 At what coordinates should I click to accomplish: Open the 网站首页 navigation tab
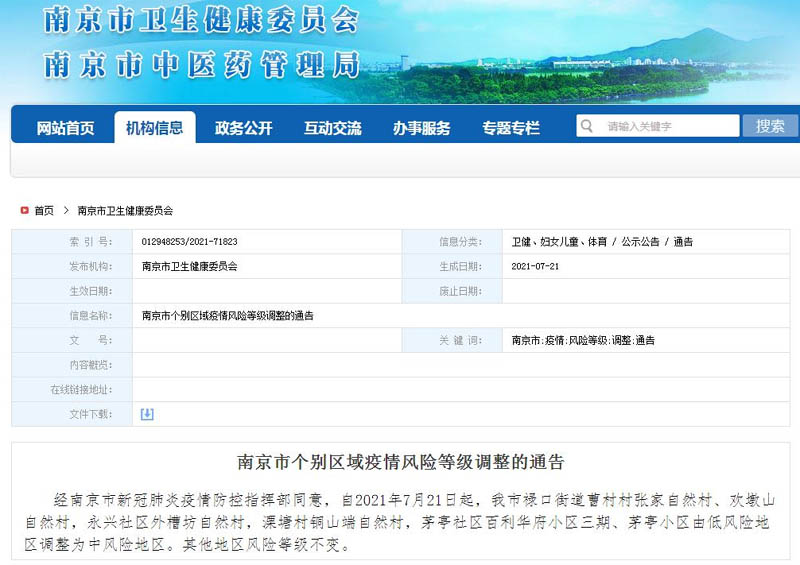(65, 128)
